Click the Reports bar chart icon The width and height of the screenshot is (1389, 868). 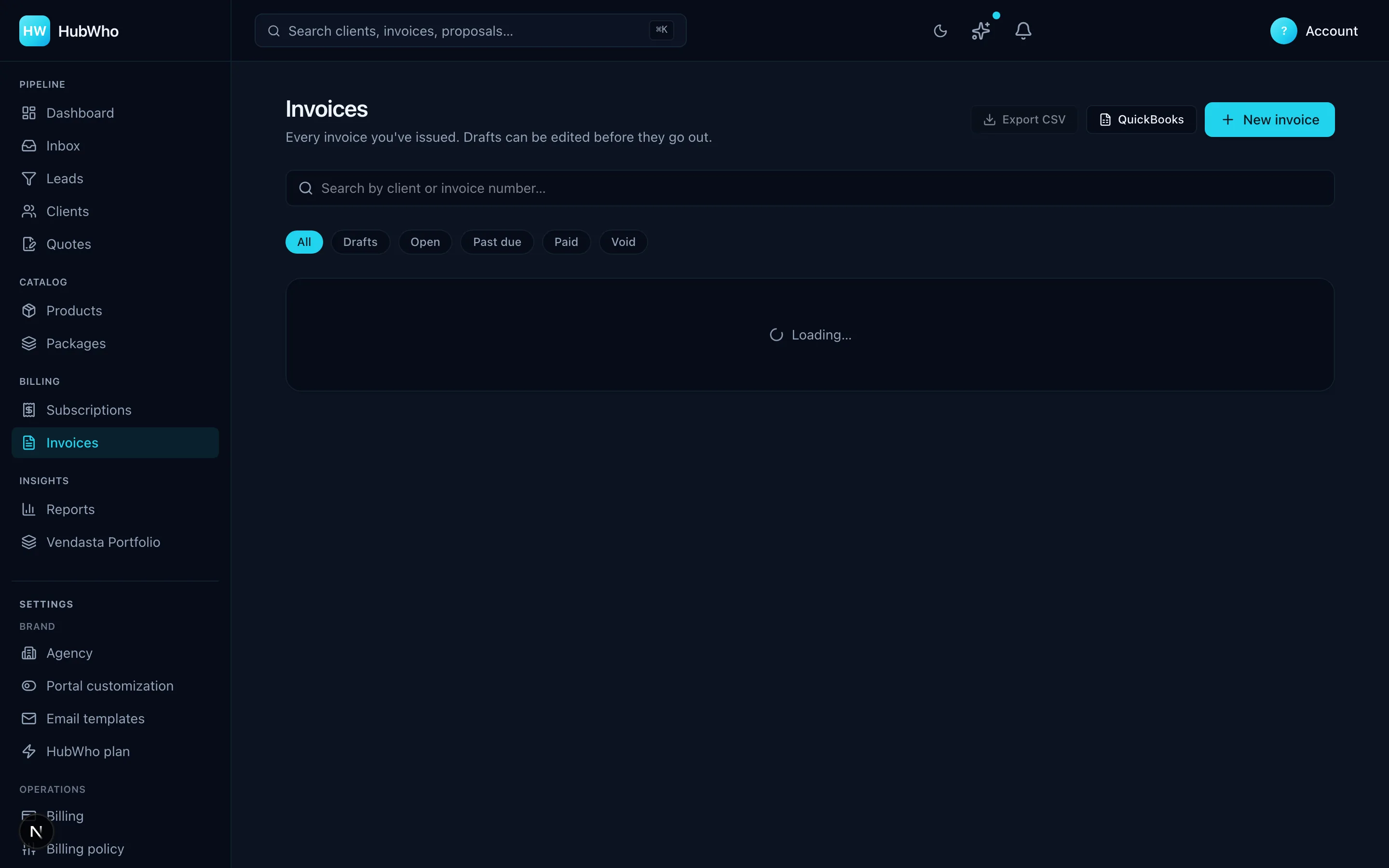[29, 509]
